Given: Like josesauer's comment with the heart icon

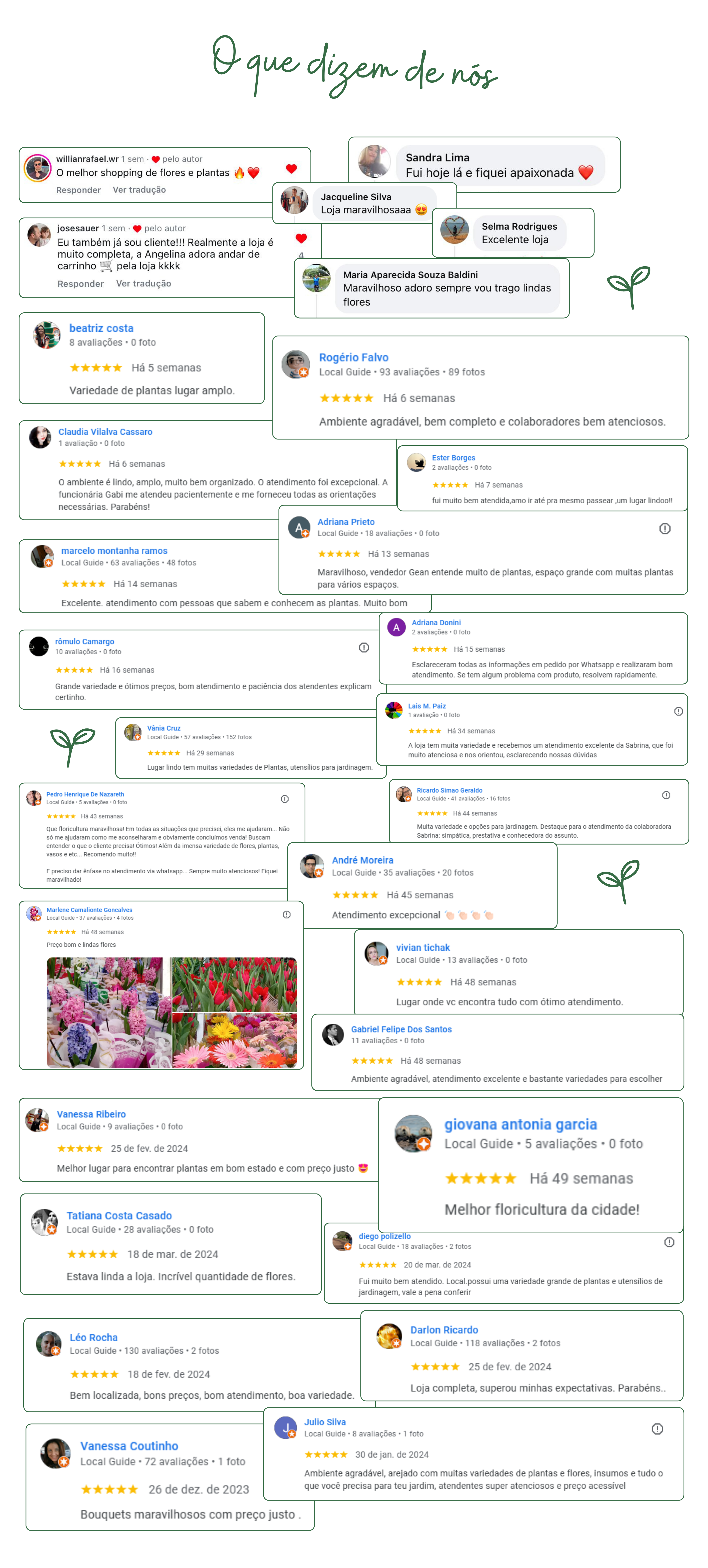Looking at the screenshot, I should click(x=301, y=238).
